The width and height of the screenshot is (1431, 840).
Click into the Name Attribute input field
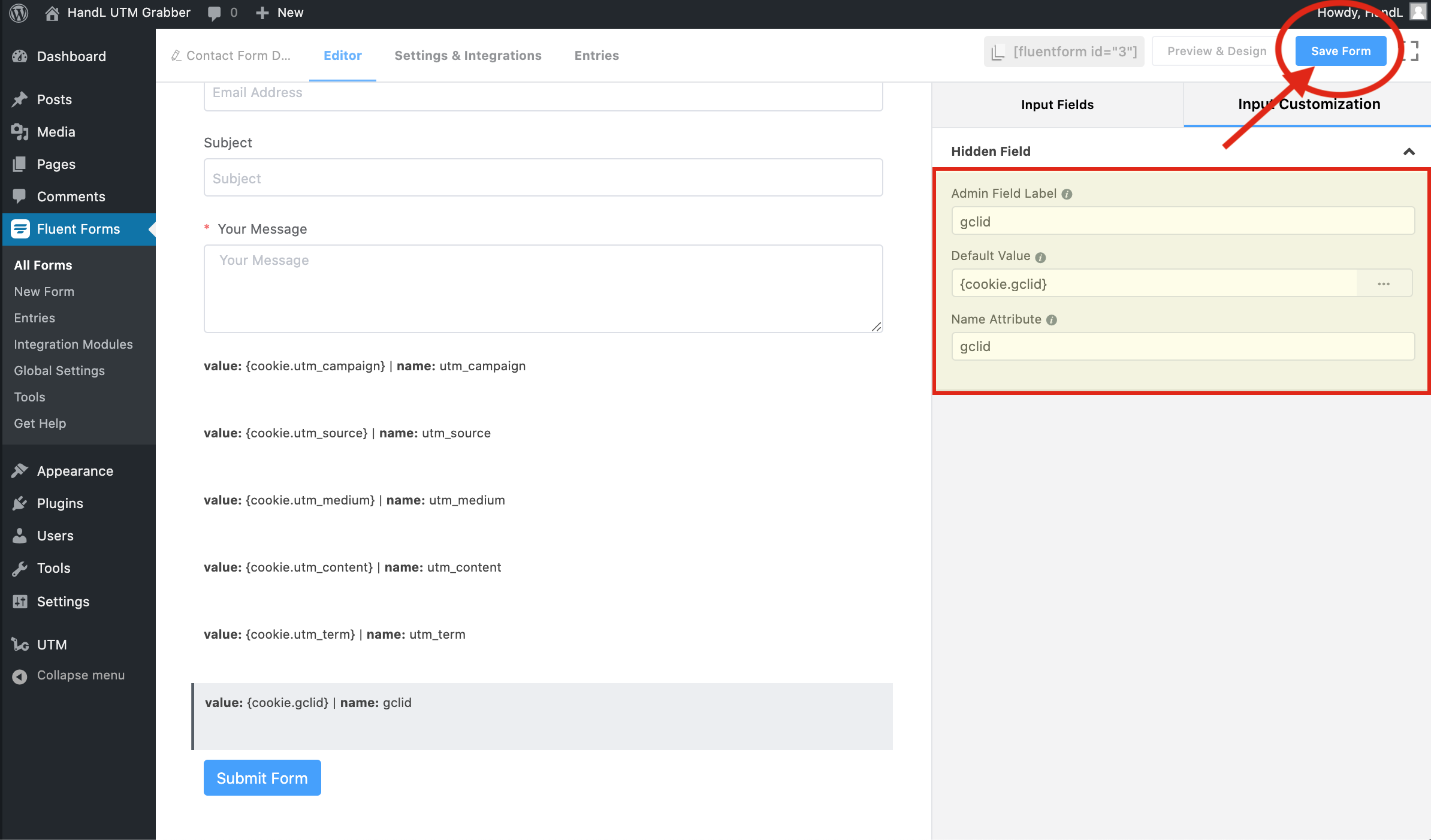pos(1183,347)
